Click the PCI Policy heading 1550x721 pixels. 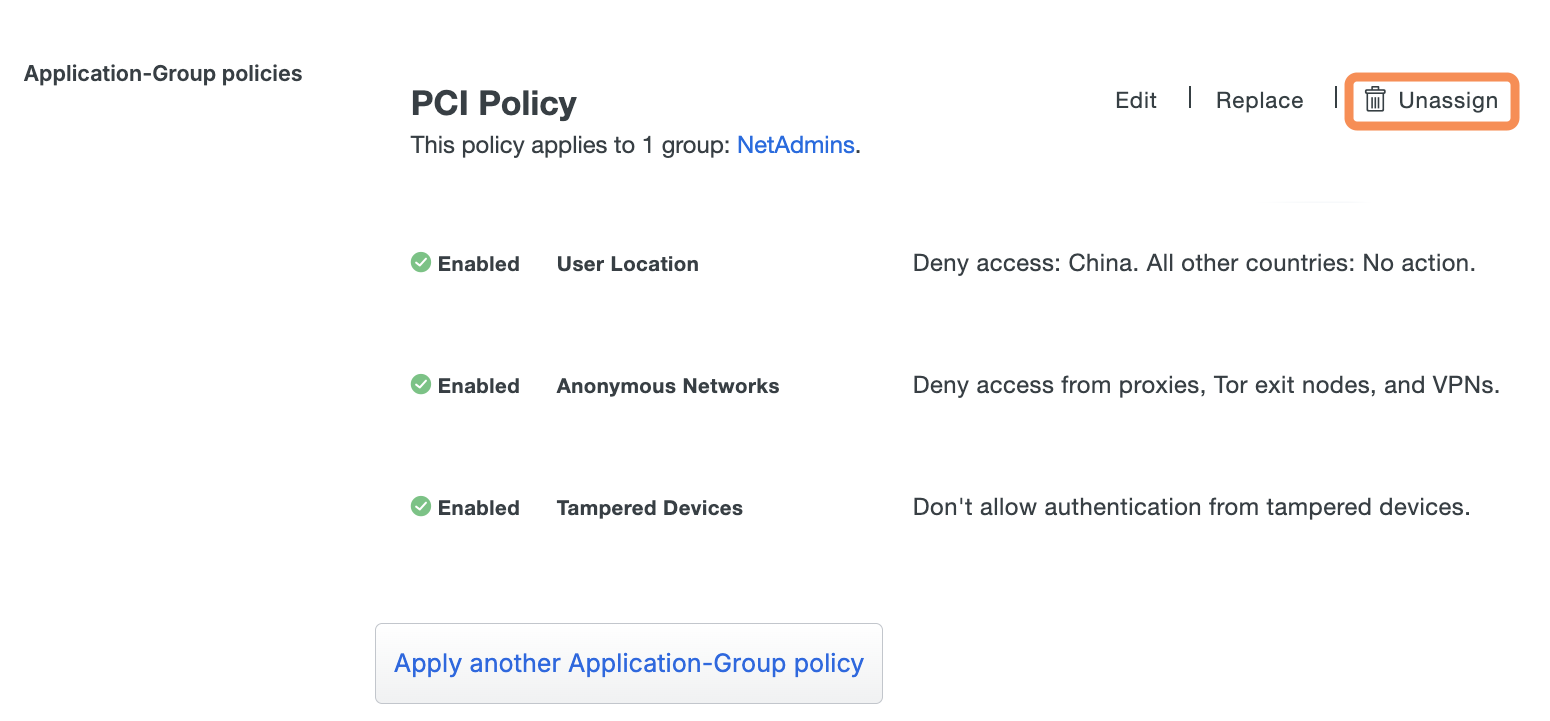493,103
